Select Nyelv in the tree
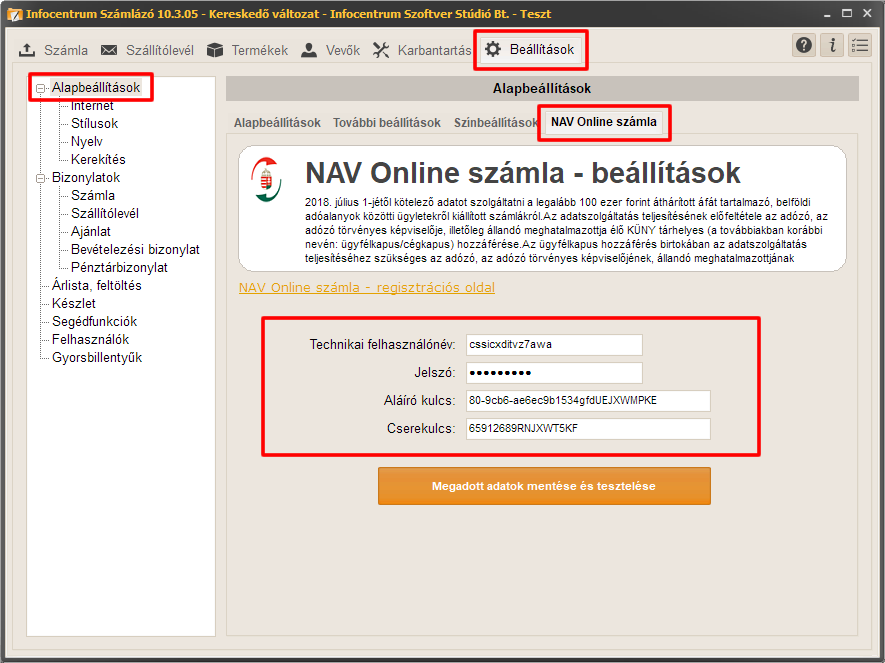885x663 pixels. 86,142
